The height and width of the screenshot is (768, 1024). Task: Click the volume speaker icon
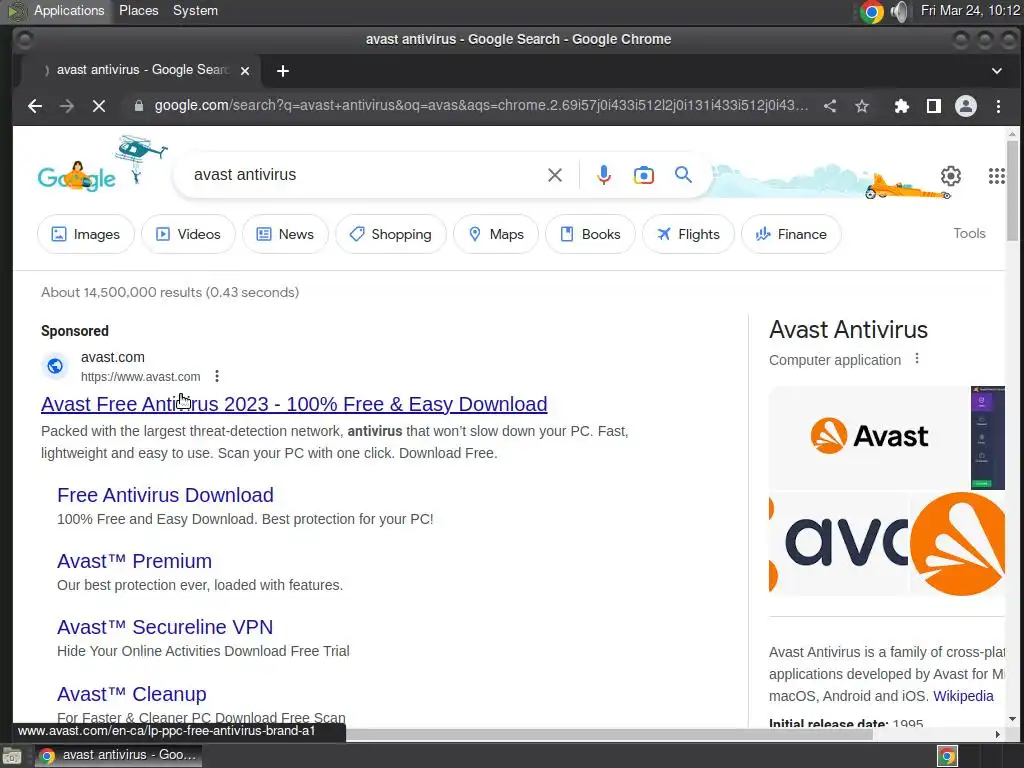tap(900, 12)
